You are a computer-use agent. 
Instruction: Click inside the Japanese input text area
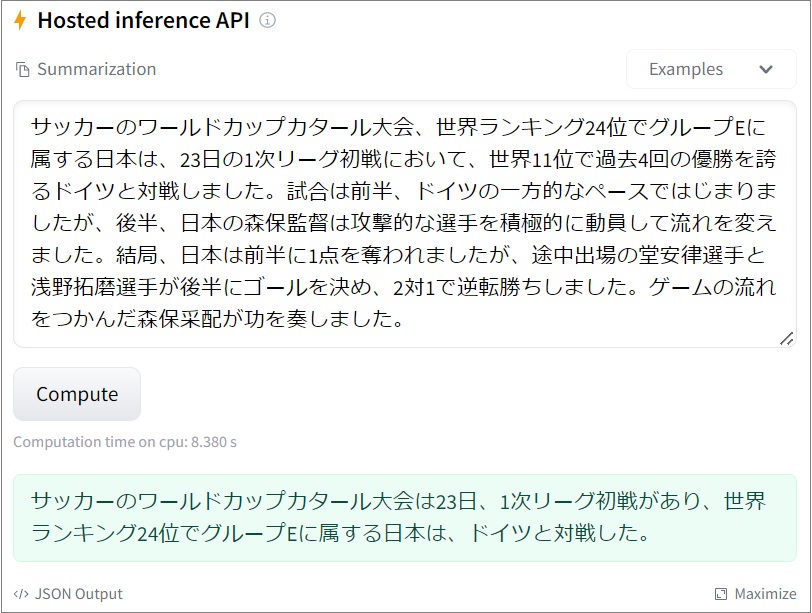click(404, 224)
